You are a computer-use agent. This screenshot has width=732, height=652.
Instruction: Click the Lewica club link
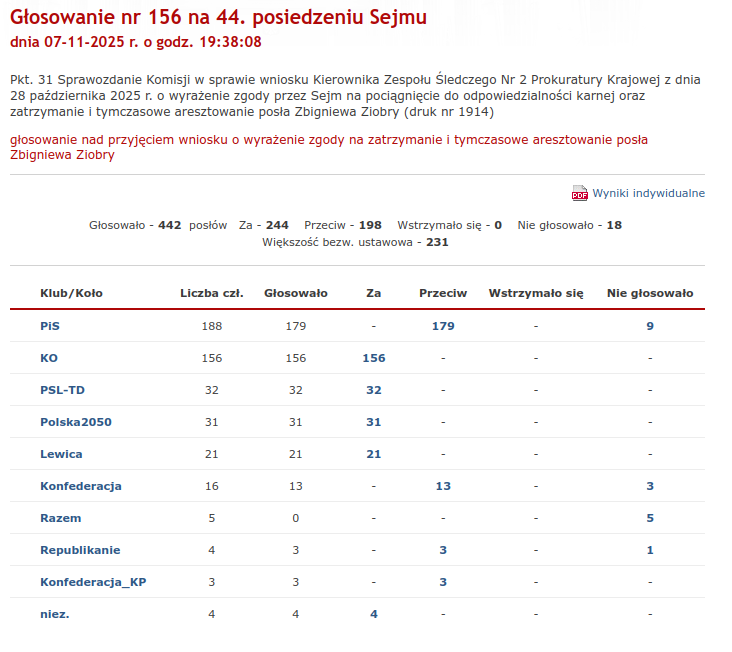coord(61,454)
